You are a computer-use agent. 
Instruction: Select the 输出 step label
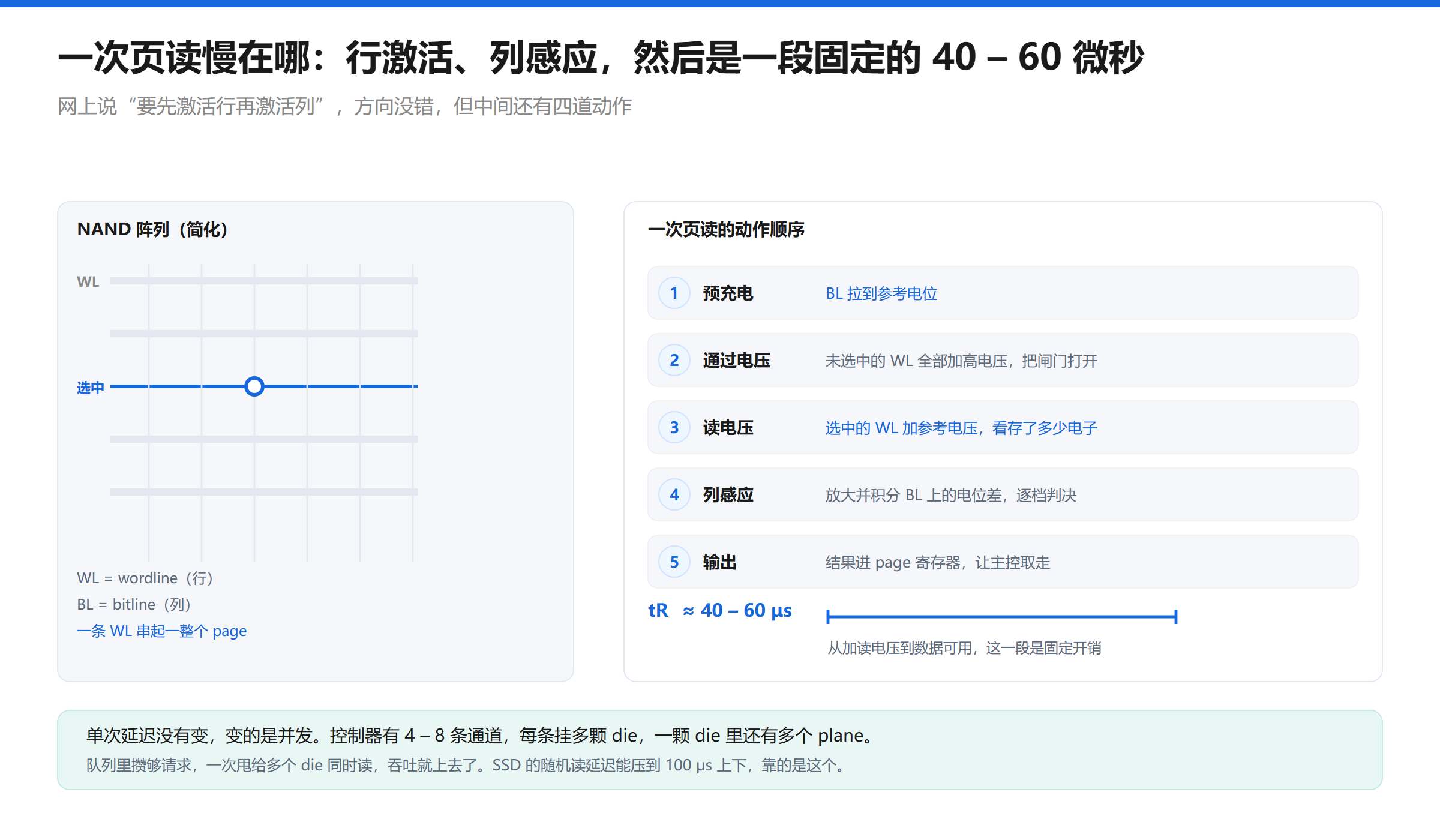point(719,562)
